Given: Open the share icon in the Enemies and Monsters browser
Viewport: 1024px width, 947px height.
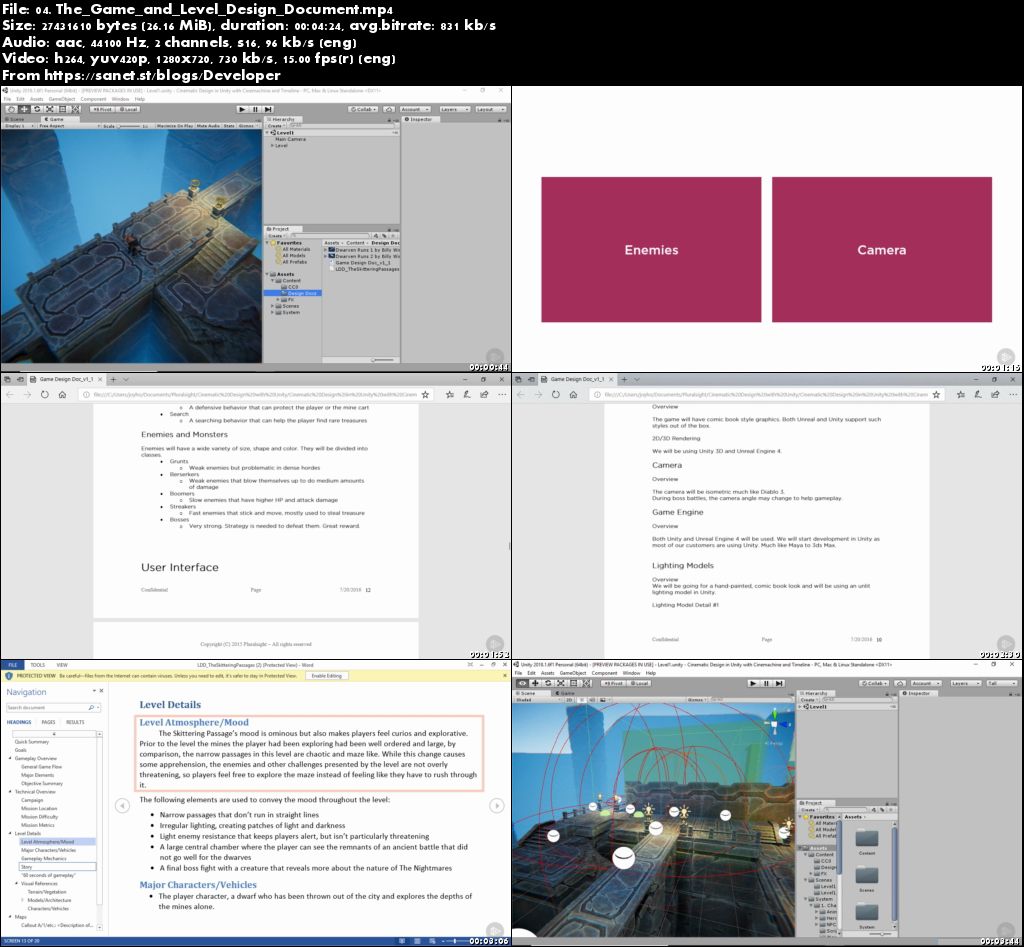Looking at the screenshot, I should click(x=484, y=394).
